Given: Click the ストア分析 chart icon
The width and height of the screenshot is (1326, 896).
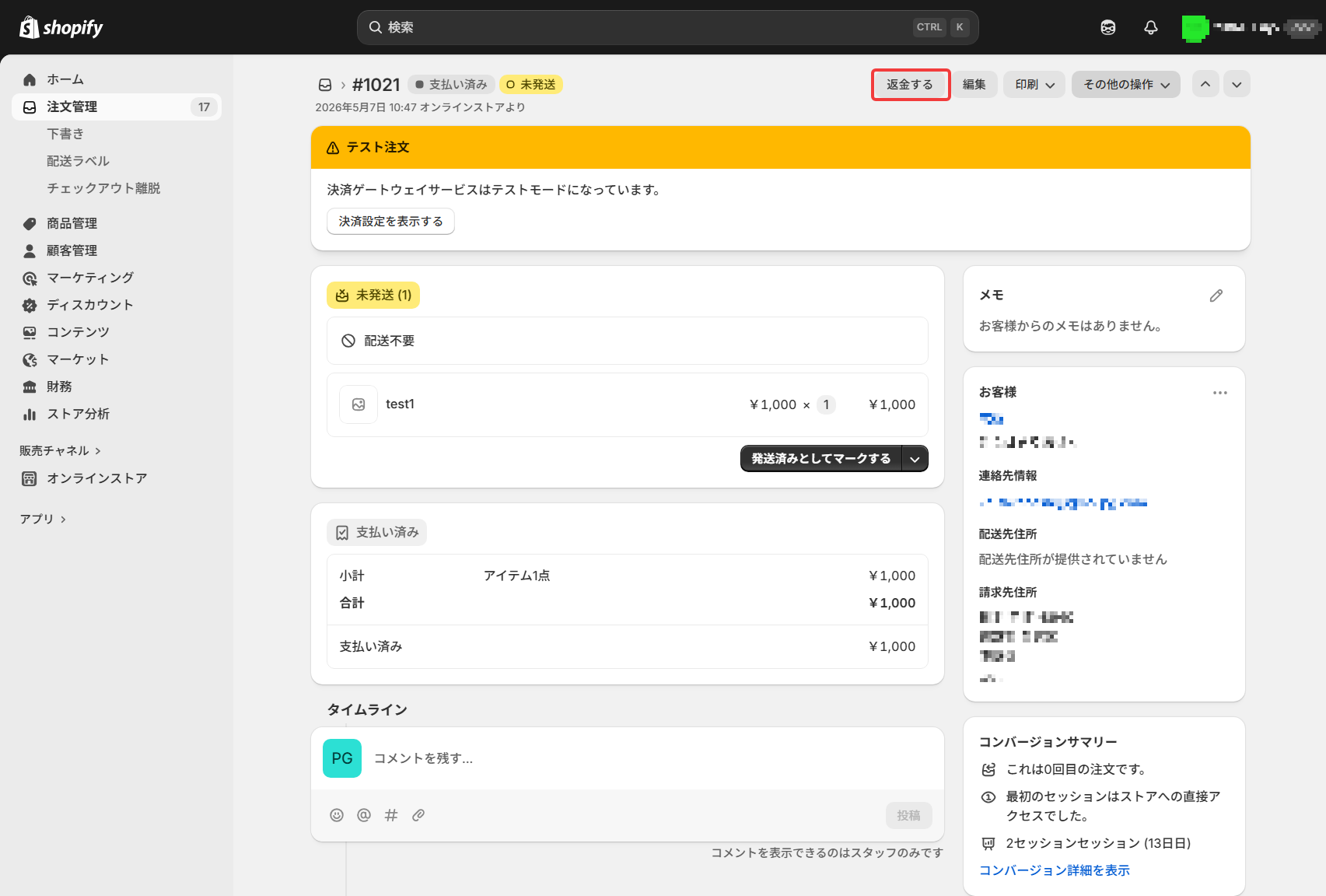Looking at the screenshot, I should (30, 414).
